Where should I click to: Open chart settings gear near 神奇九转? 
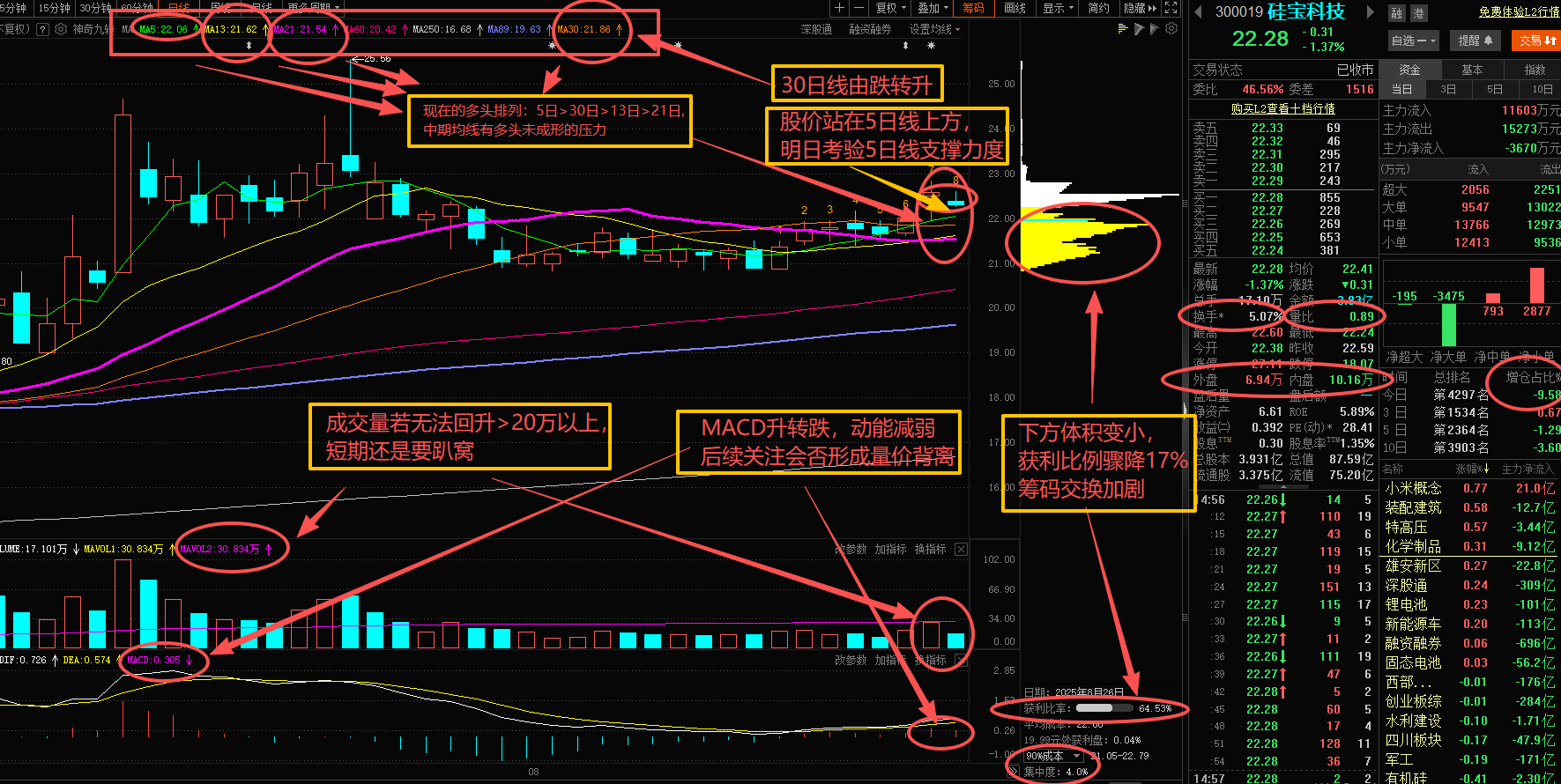[x=61, y=29]
